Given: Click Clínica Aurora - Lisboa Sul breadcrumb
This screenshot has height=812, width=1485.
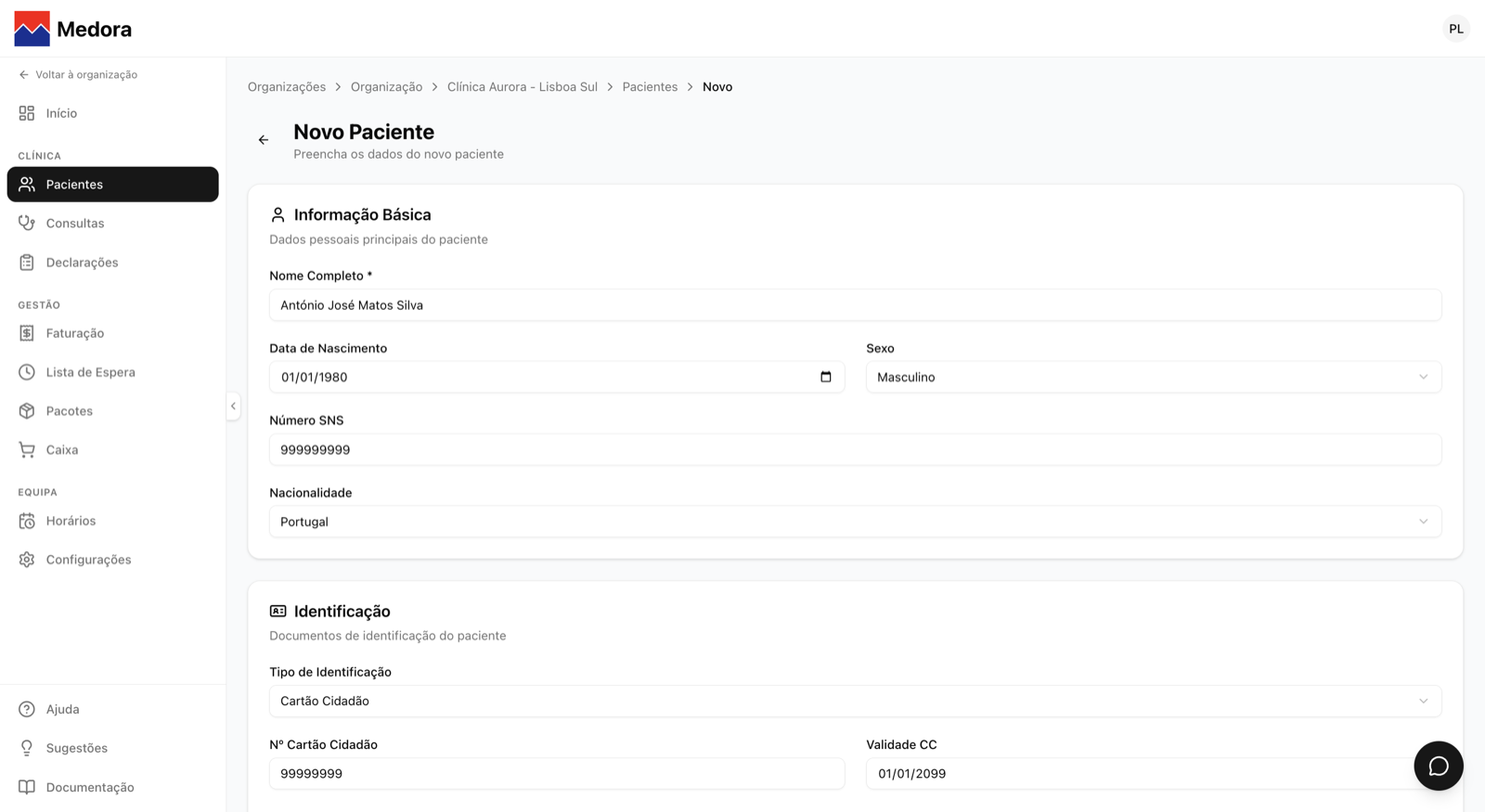Looking at the screenshot, I should [x=523, y=86].
